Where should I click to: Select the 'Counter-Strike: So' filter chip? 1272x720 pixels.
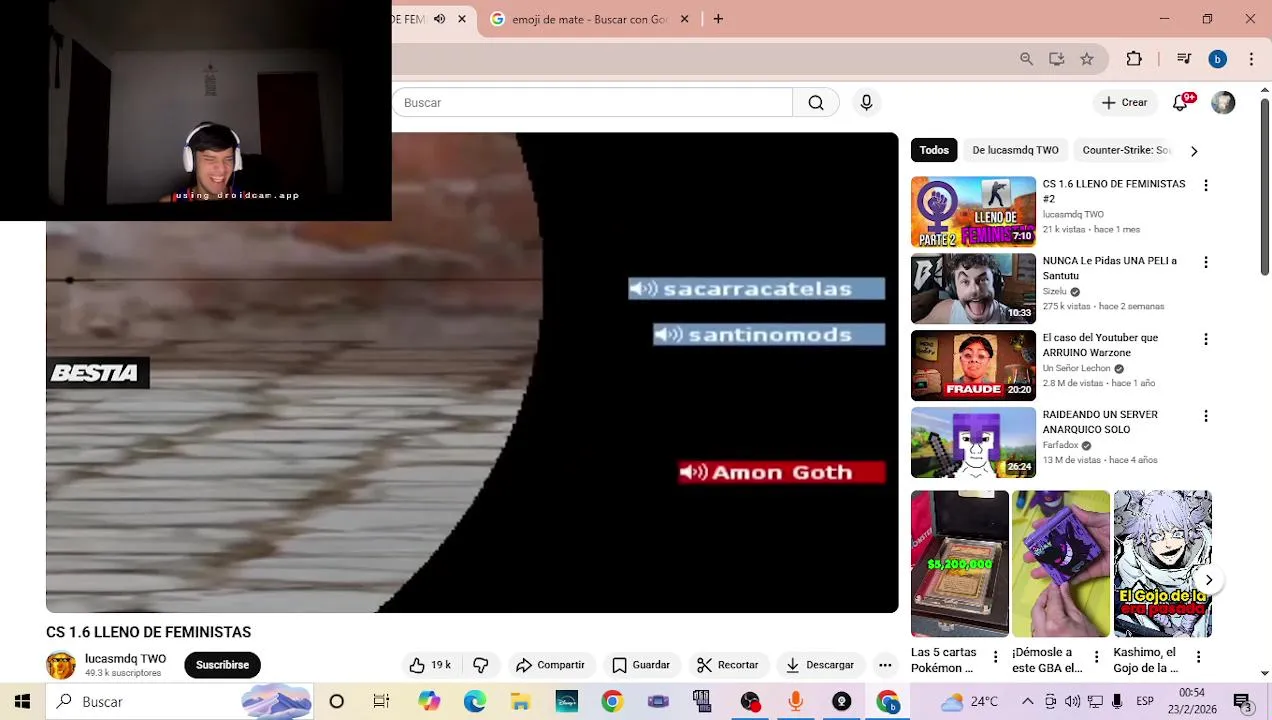[x=1126, y=150]
